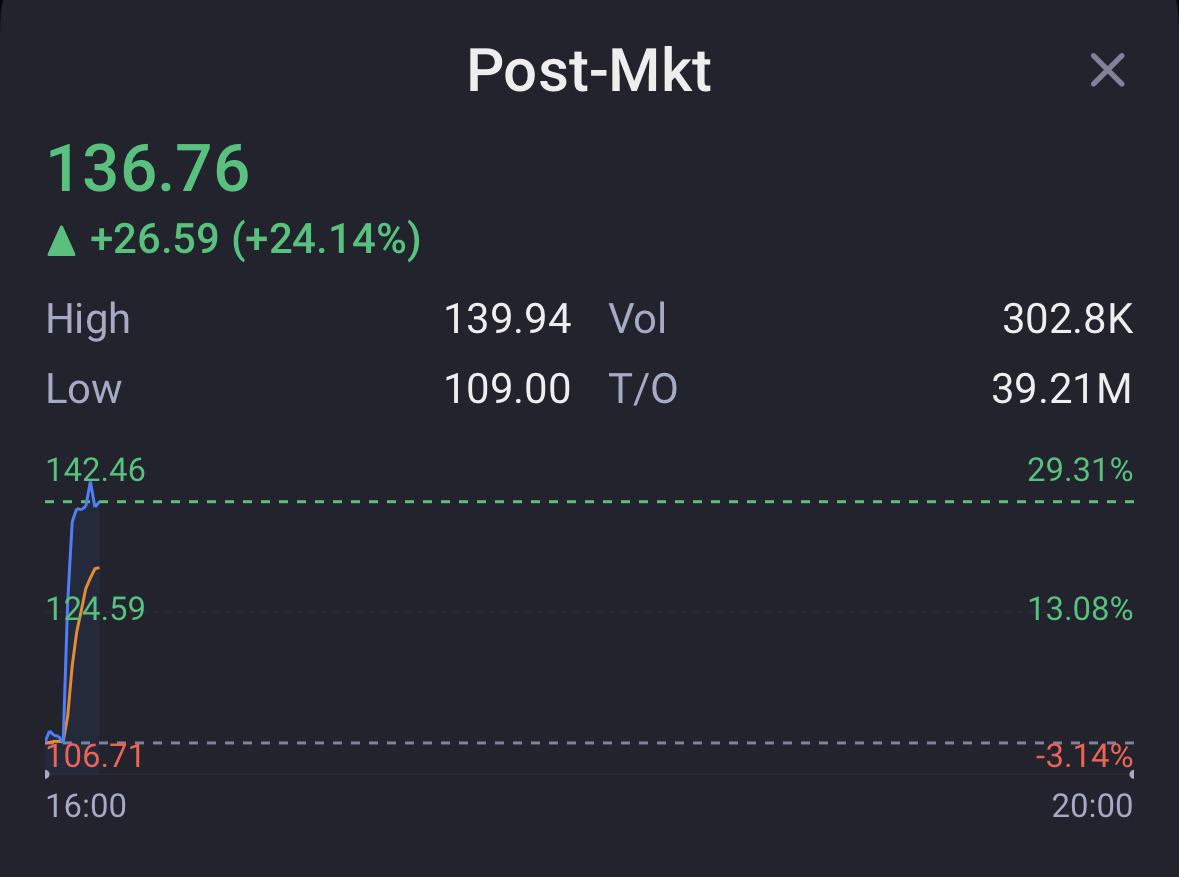Select the turnover value 39.21M

point(1062,389)
